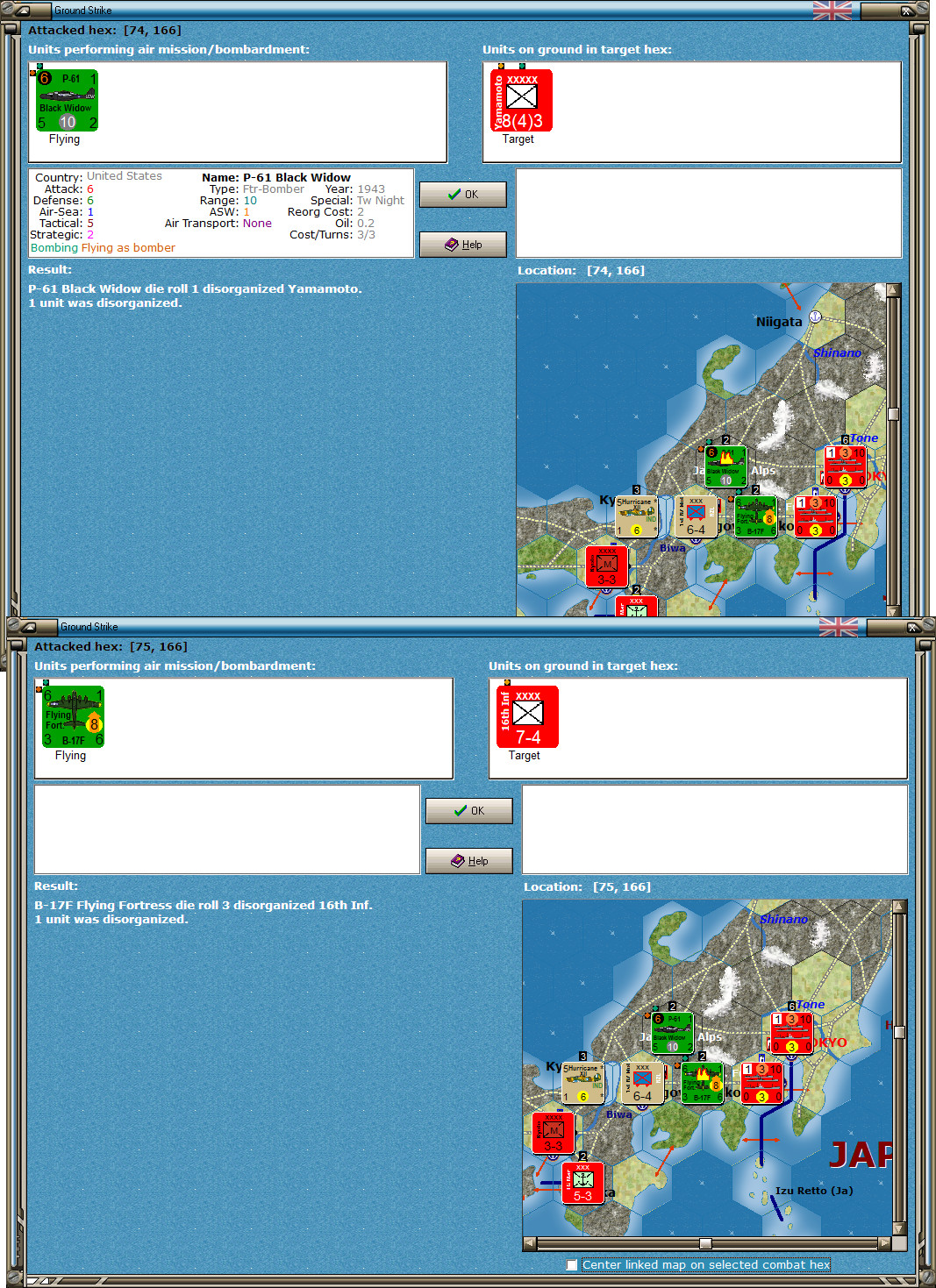Click the lower map's horizontal scrollbar thumb
This screenshot has height=1288, width=936.
click(x=705, y=1243)
